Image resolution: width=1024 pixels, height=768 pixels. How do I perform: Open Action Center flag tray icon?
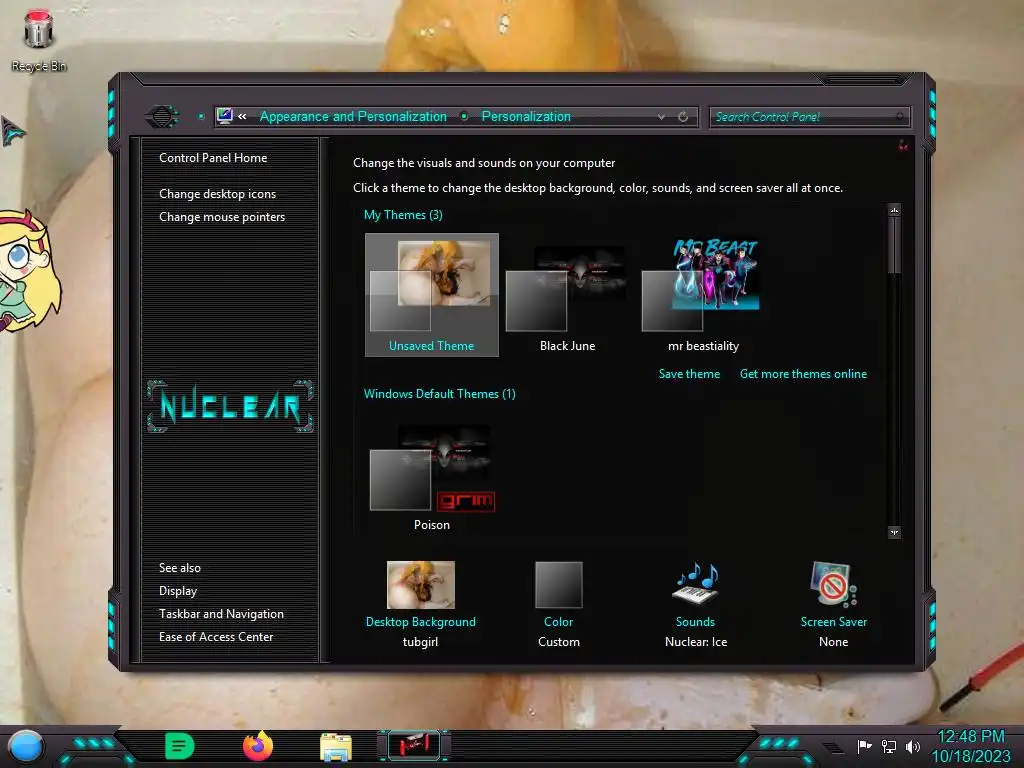[864, 746]
